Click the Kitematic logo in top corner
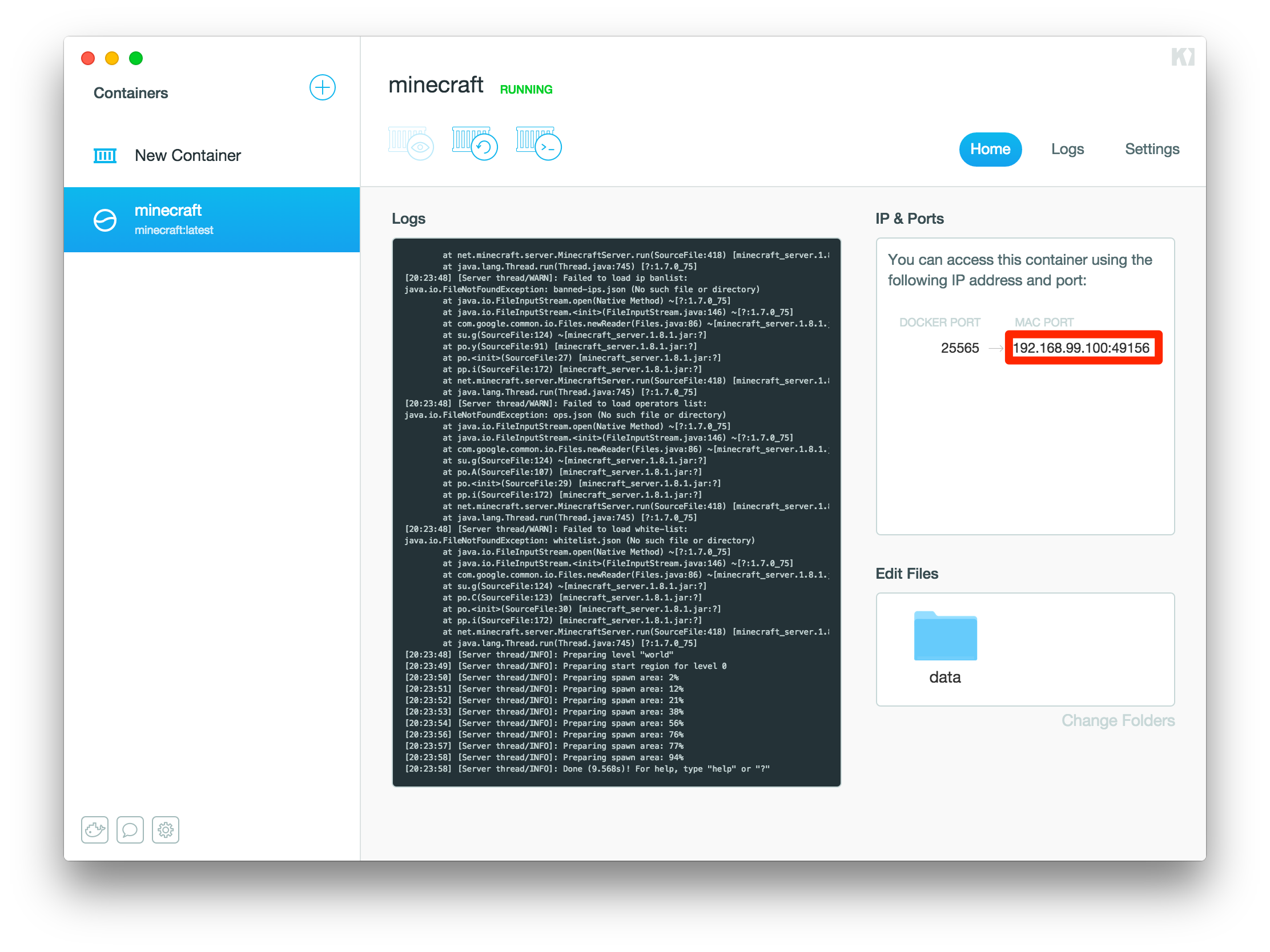Image resolution: width=1270 pixels, height=952 pixels. pos(1183,57)
